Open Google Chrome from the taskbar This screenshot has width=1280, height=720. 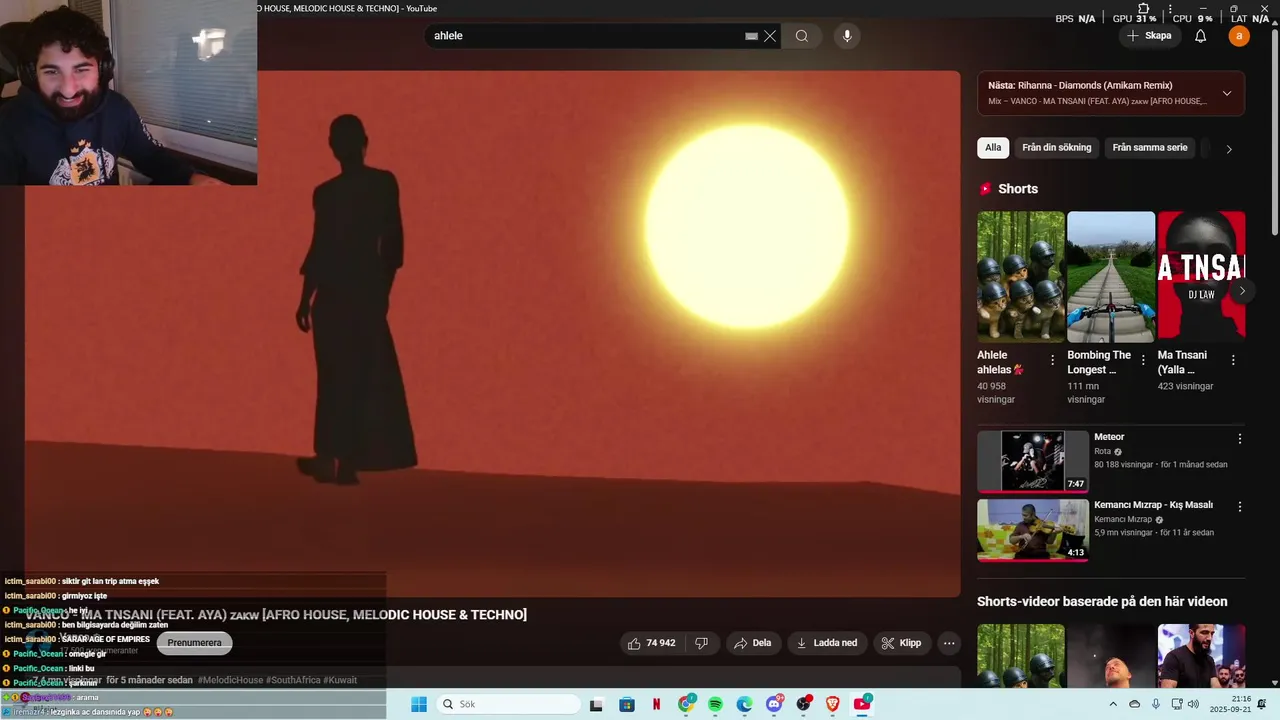(686, 704)
